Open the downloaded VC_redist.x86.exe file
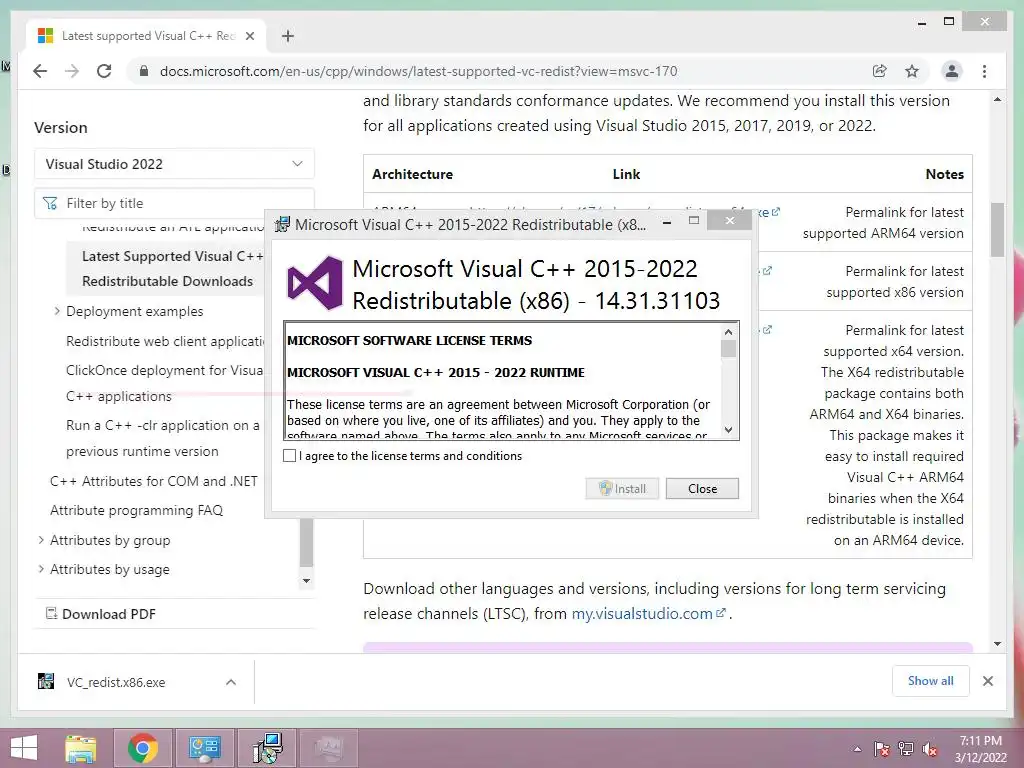 coord(116,682)
